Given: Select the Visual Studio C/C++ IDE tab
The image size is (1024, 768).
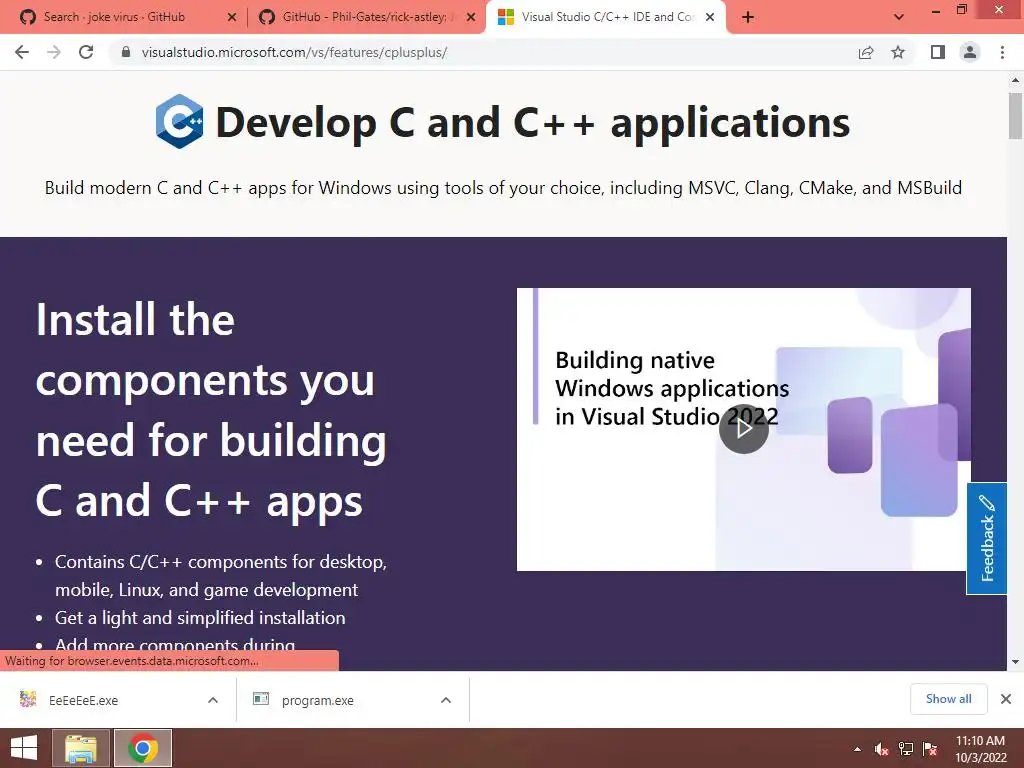Looking at the screenshot, I should [x=598, y=17].
